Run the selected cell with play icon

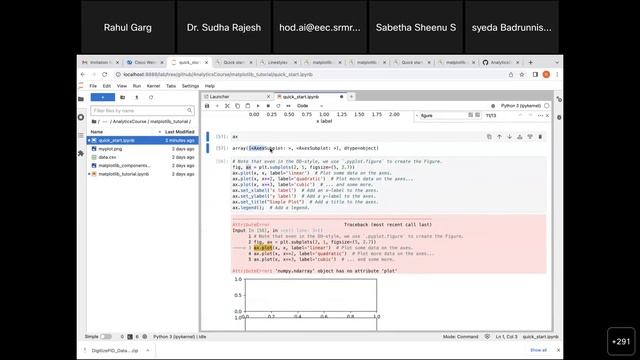click(258, 106)
